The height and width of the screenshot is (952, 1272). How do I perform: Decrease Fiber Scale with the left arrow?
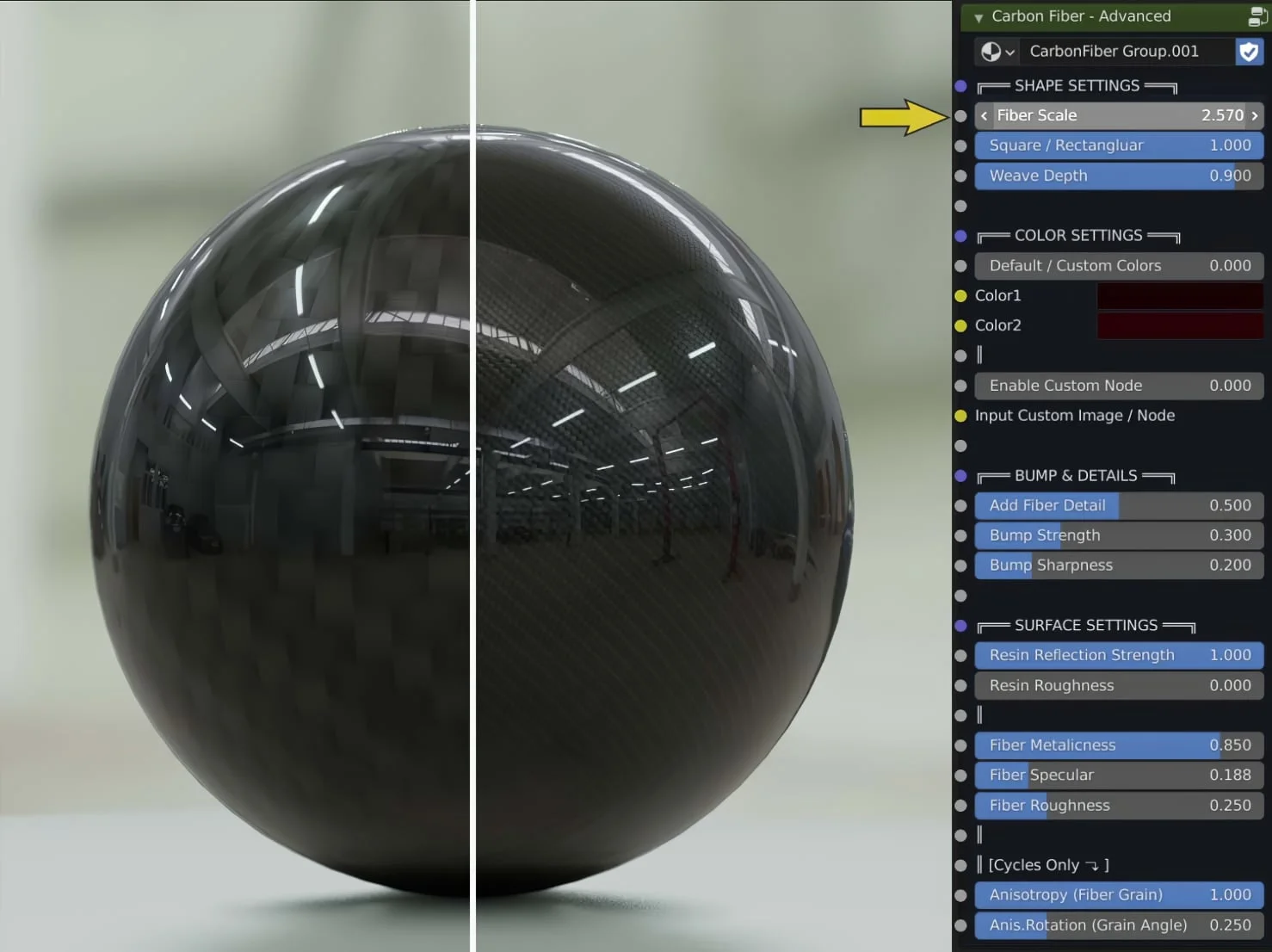984,115
